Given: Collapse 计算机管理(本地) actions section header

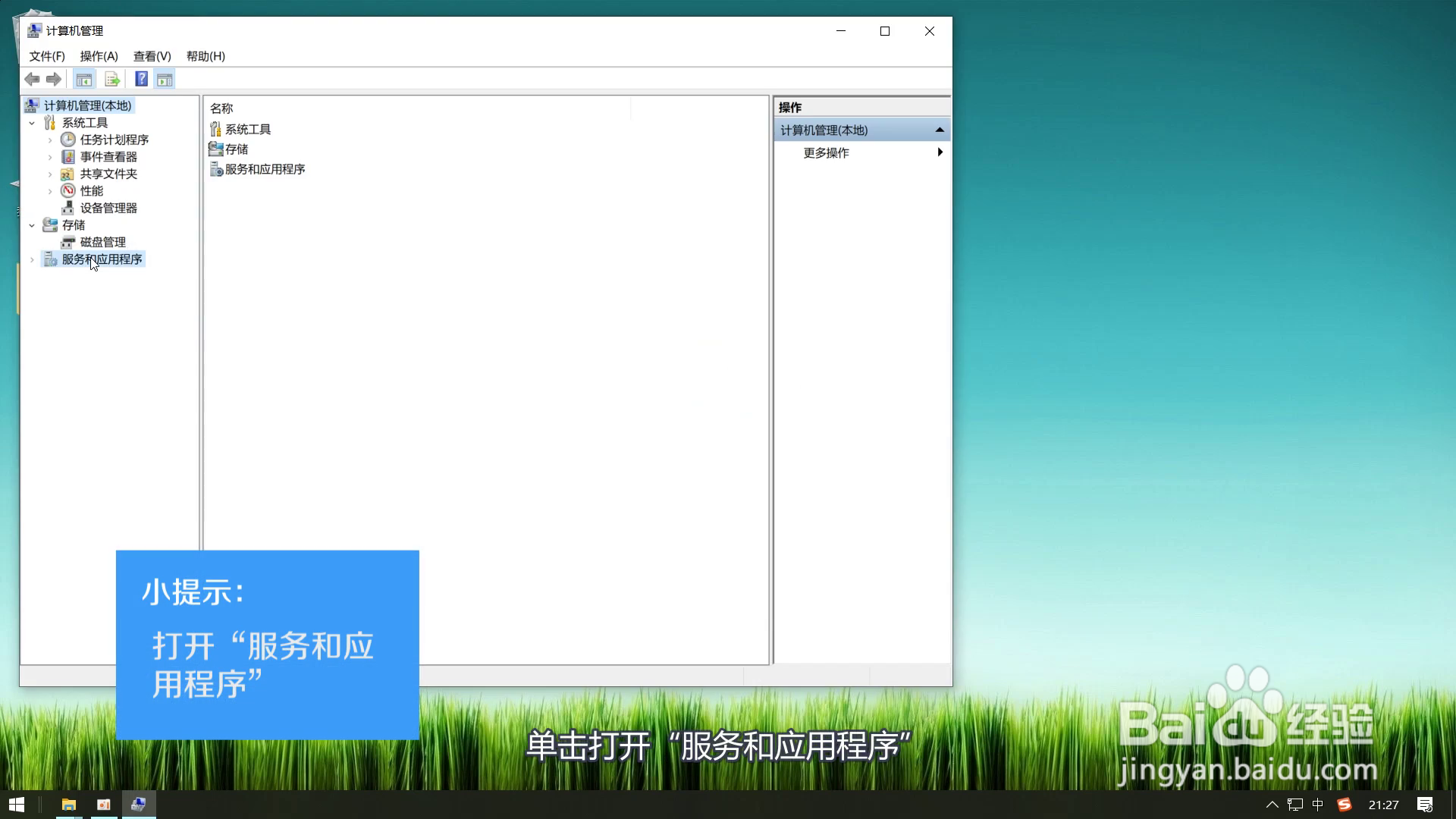Looking at the screenshot, I should 939,130.
